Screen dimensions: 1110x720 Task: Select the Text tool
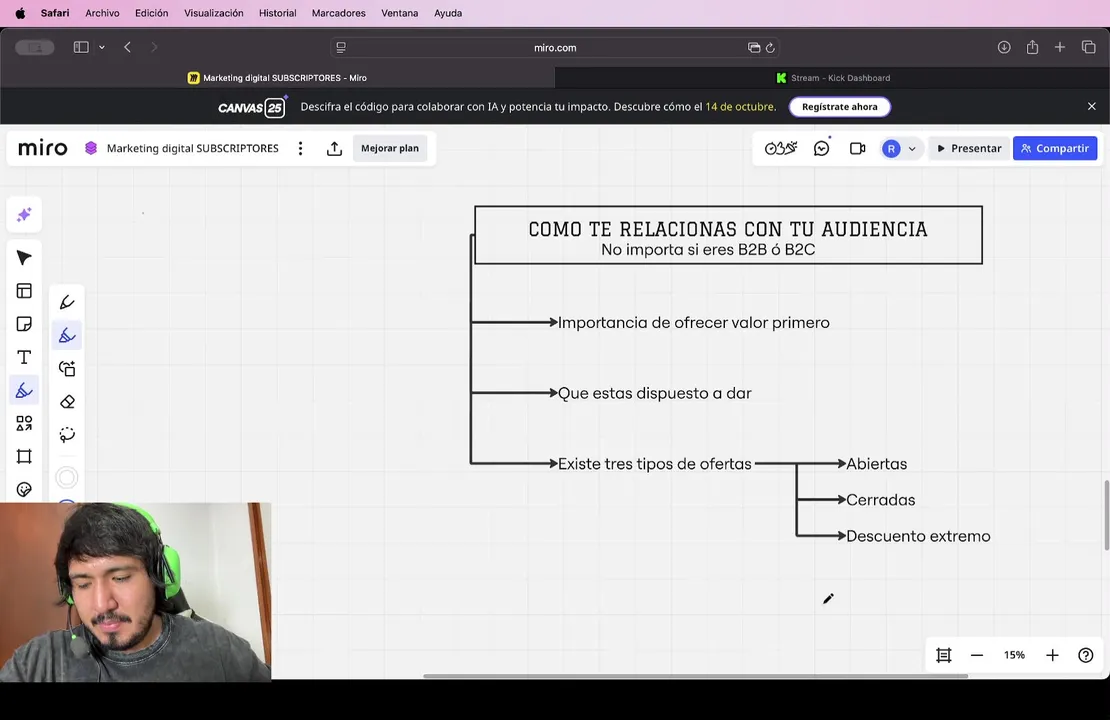[24, 358]
